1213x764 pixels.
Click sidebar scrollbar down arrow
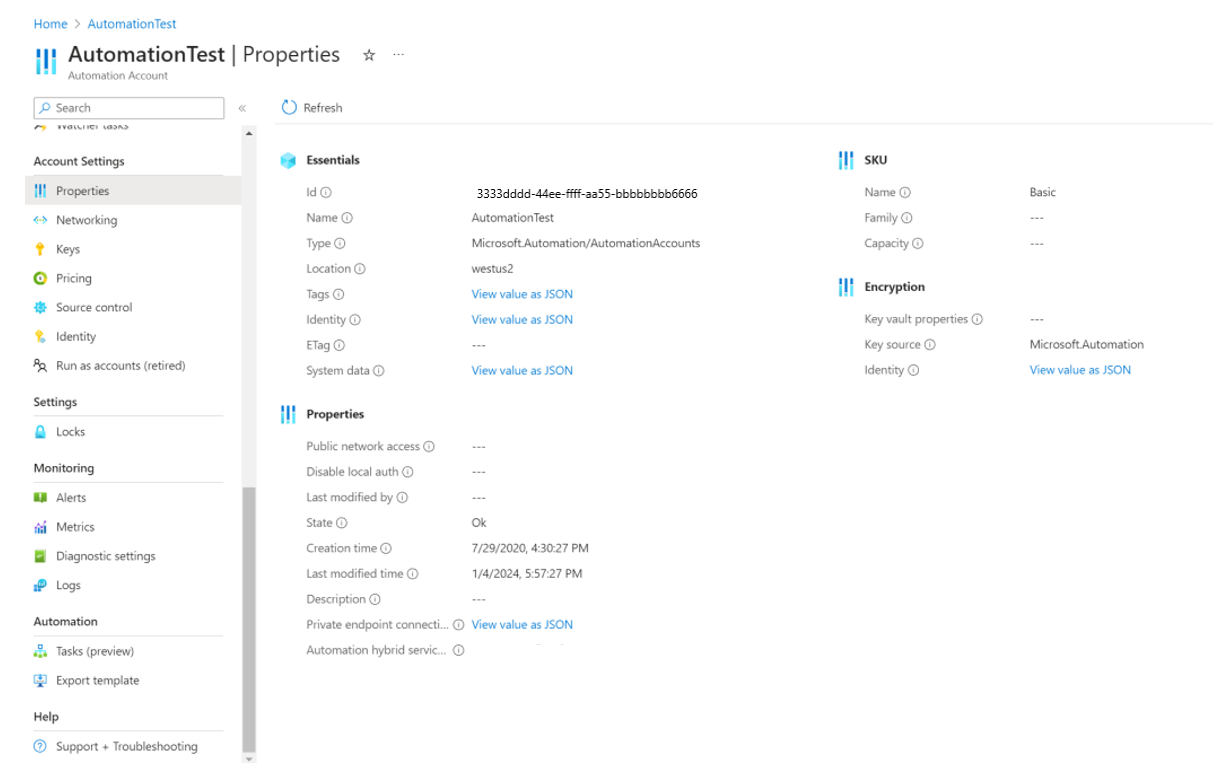coord(249,759)
